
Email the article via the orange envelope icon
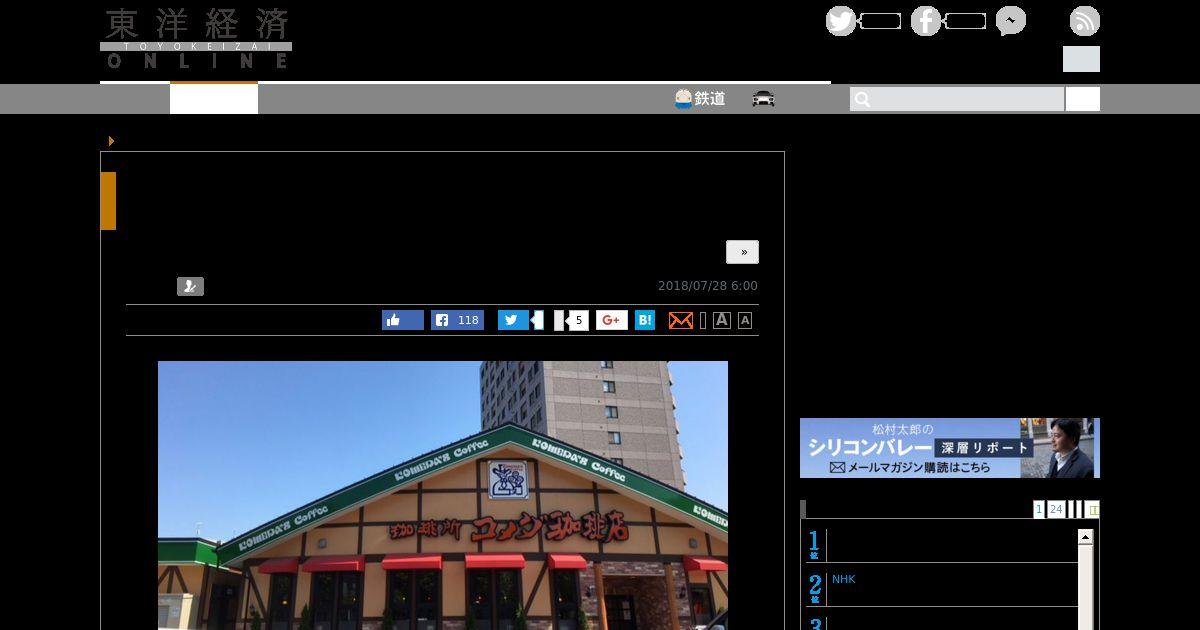681,320
